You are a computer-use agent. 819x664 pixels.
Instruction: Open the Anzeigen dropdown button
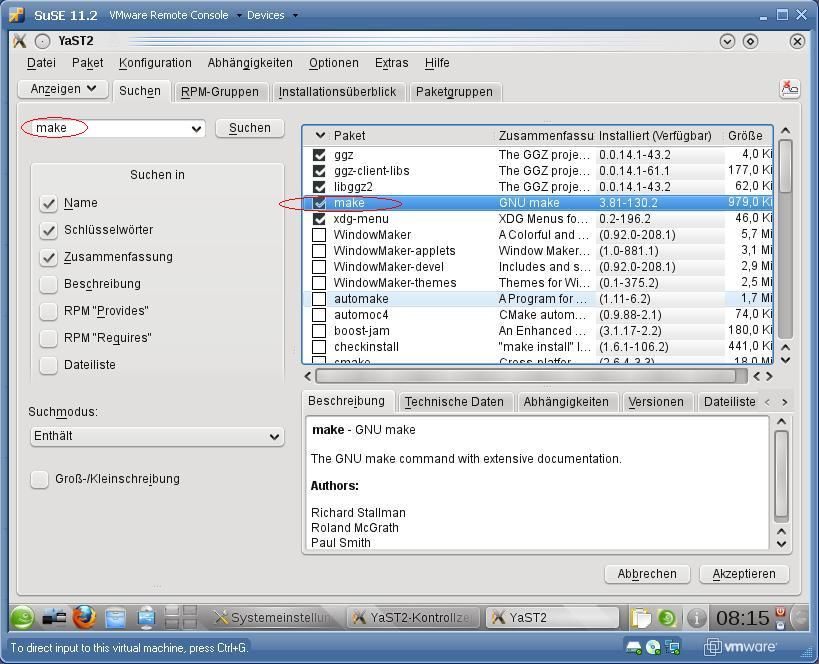[63, 89]
